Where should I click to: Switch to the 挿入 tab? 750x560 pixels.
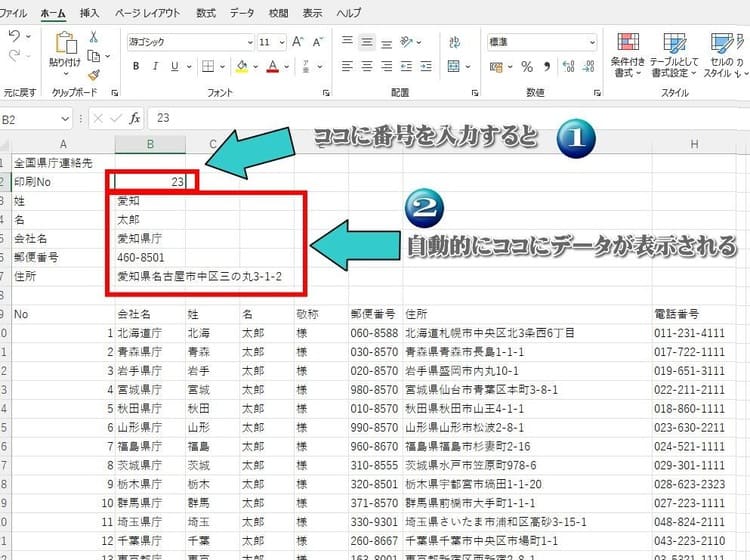89,13
